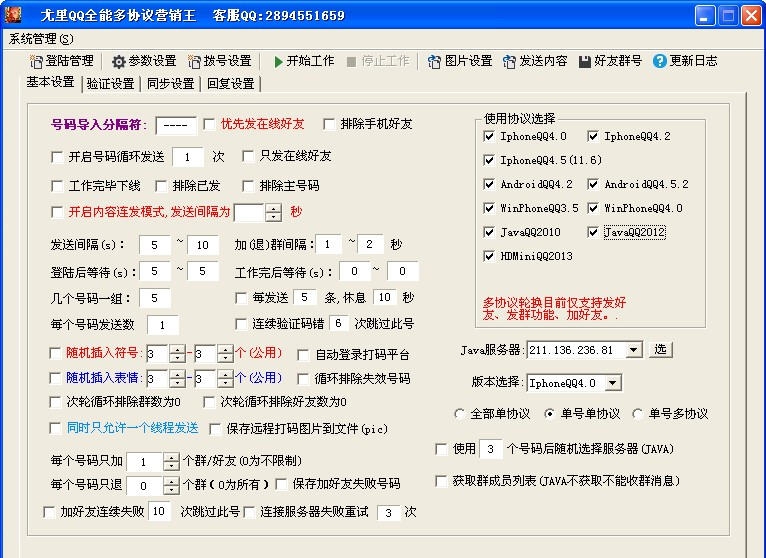Screen dimensions: 766x558
Task: Click the 每个号码发送数 input field
Action: pyautogui.click(x=163, y=325)
